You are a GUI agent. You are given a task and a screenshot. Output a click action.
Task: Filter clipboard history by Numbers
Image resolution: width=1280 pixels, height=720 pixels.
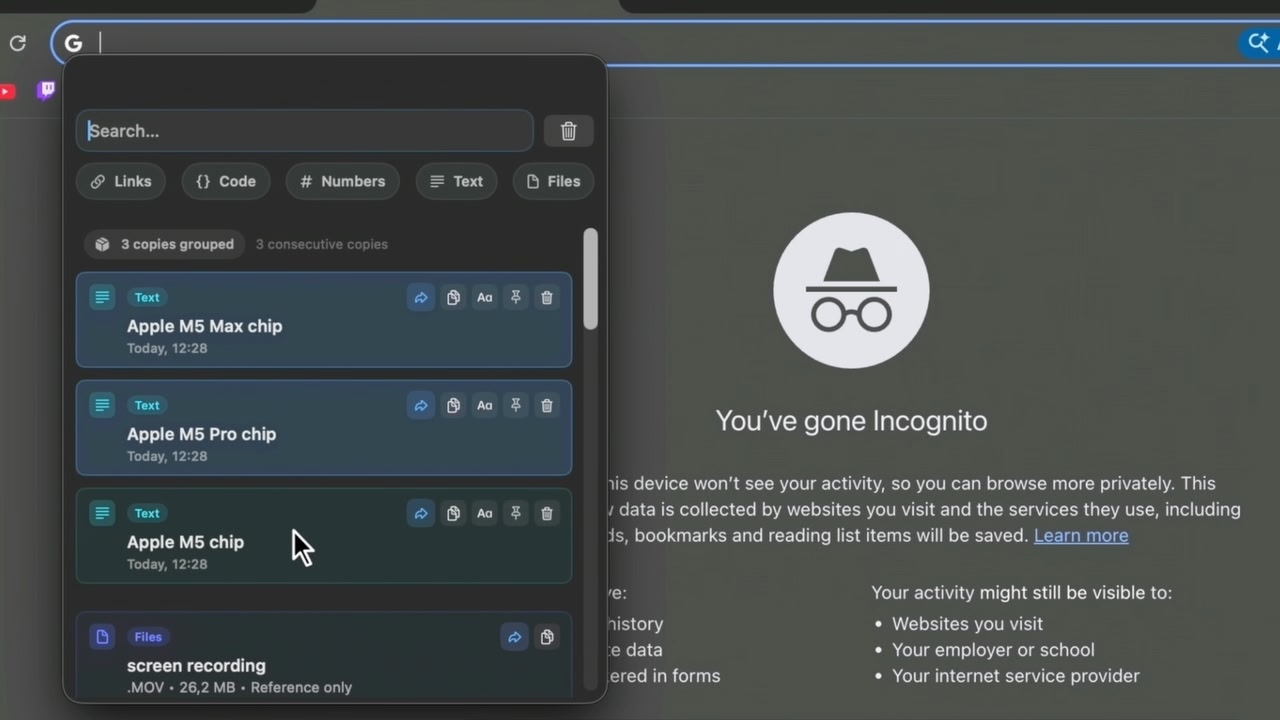click(x=343, y=182)
